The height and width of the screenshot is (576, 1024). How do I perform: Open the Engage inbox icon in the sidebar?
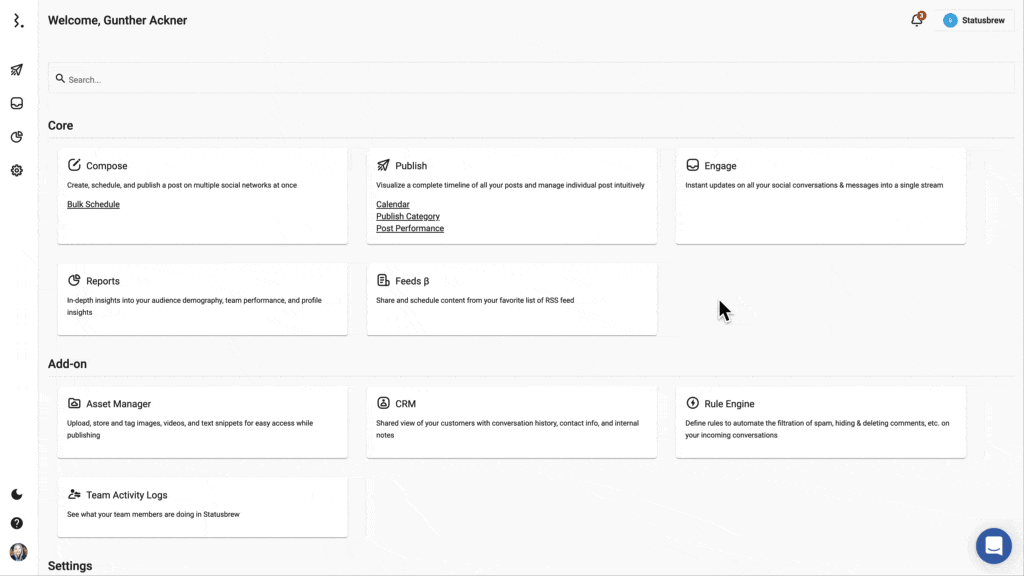click(17, 103)
